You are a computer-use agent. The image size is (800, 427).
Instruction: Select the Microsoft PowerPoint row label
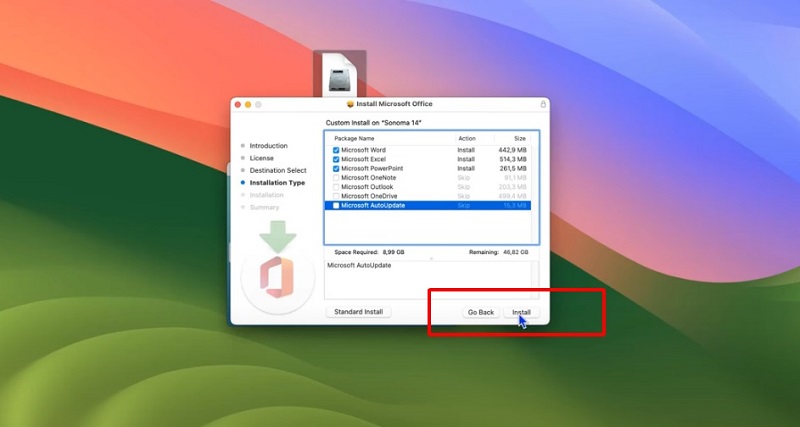[x=372, y=168]
